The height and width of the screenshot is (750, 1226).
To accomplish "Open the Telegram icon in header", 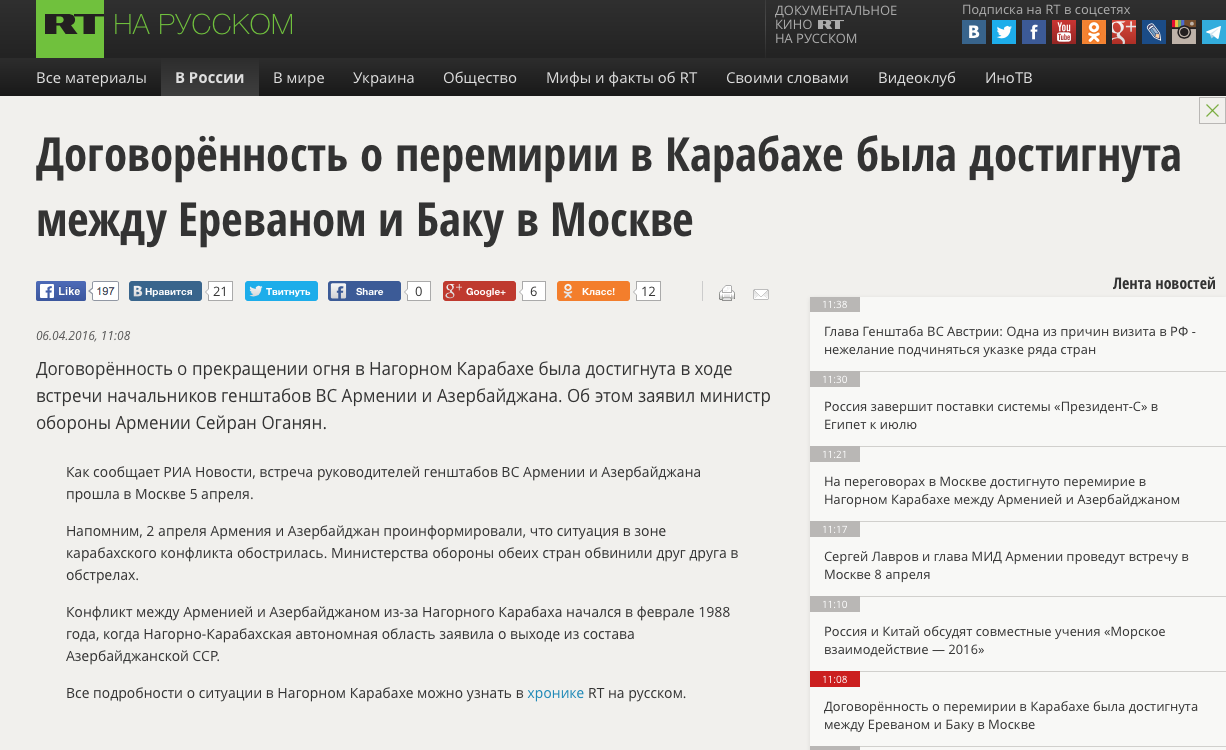I will point(1213,32).
